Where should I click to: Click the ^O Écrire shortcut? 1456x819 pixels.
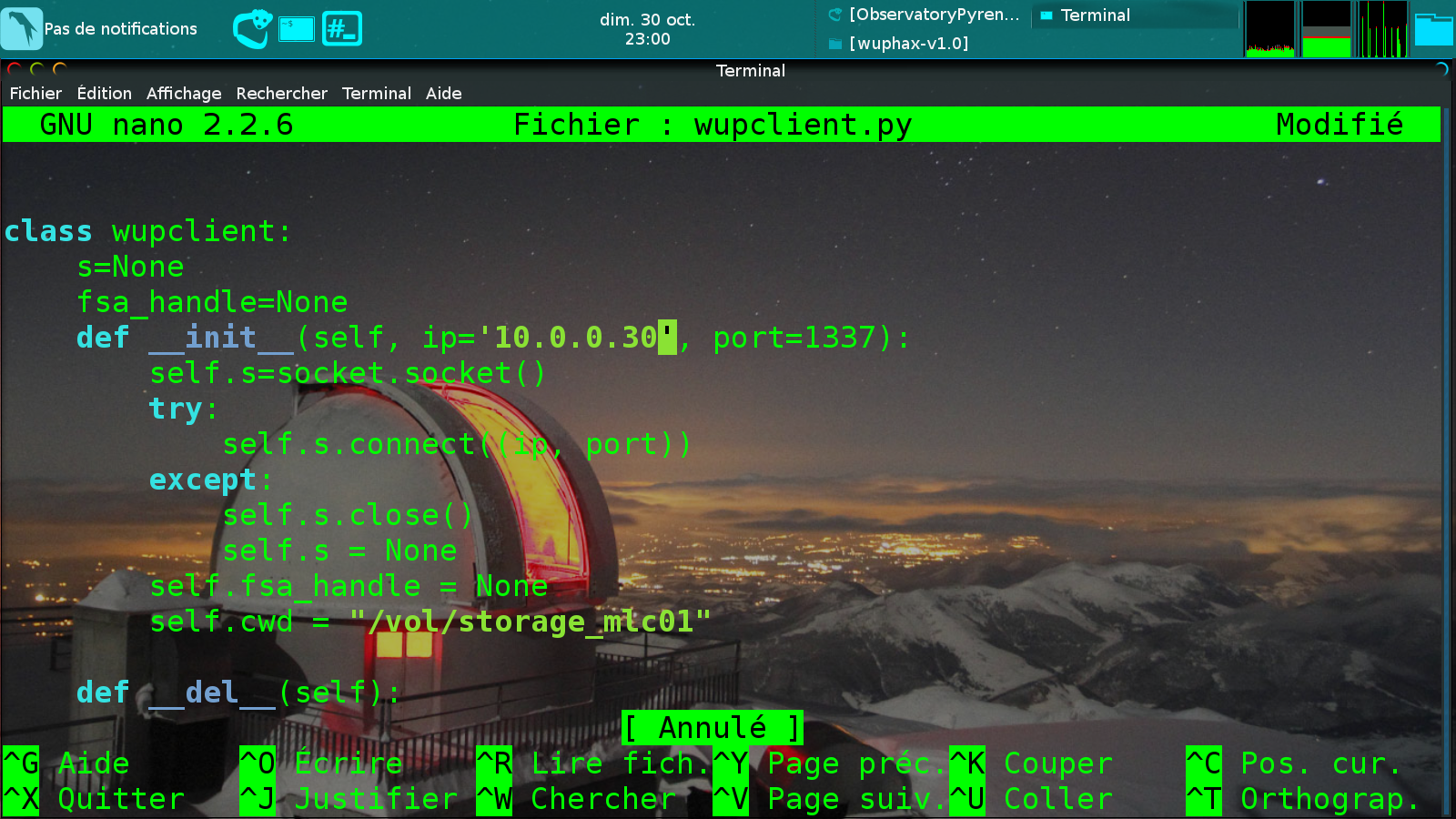point(321,763)
